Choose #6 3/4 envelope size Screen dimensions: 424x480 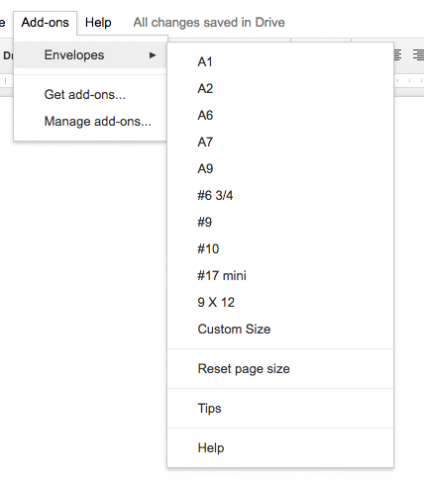point(280,195)
